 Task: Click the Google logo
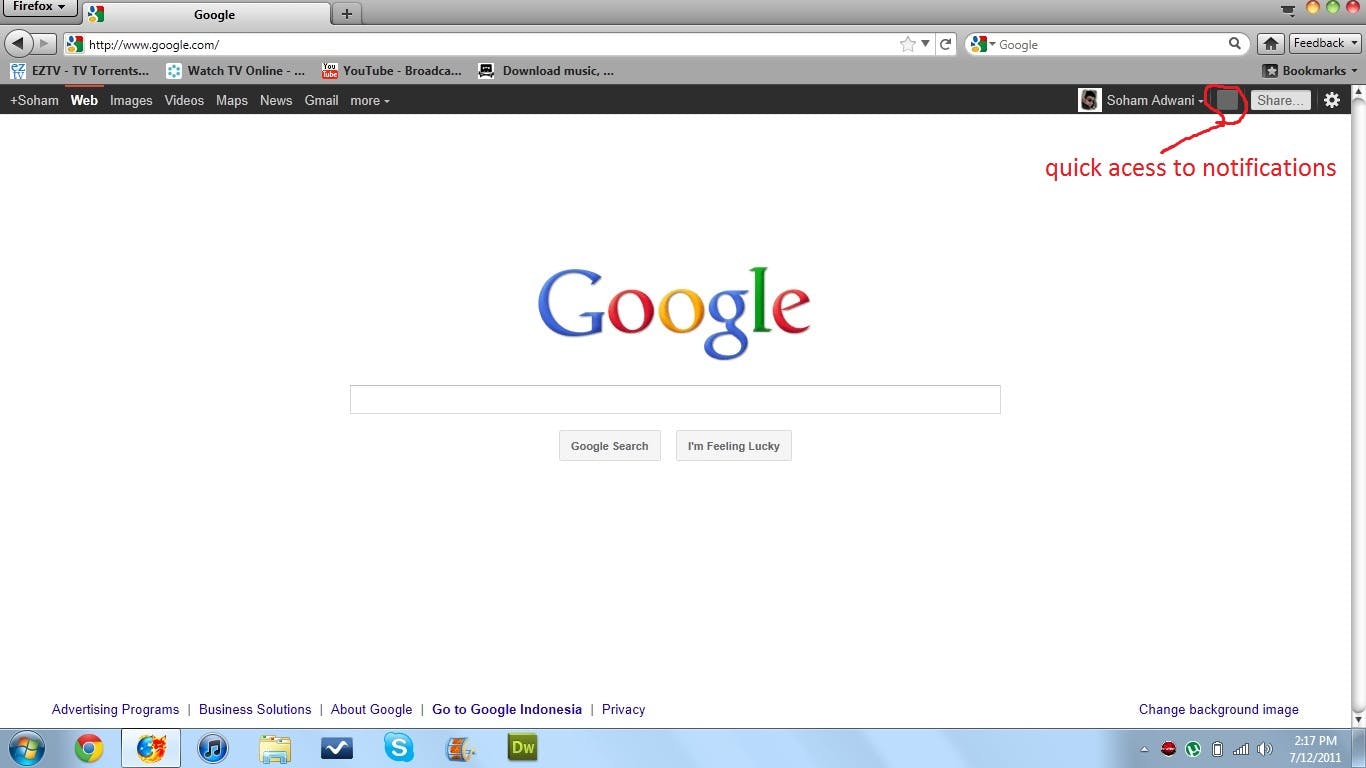(x=674, y=312)
